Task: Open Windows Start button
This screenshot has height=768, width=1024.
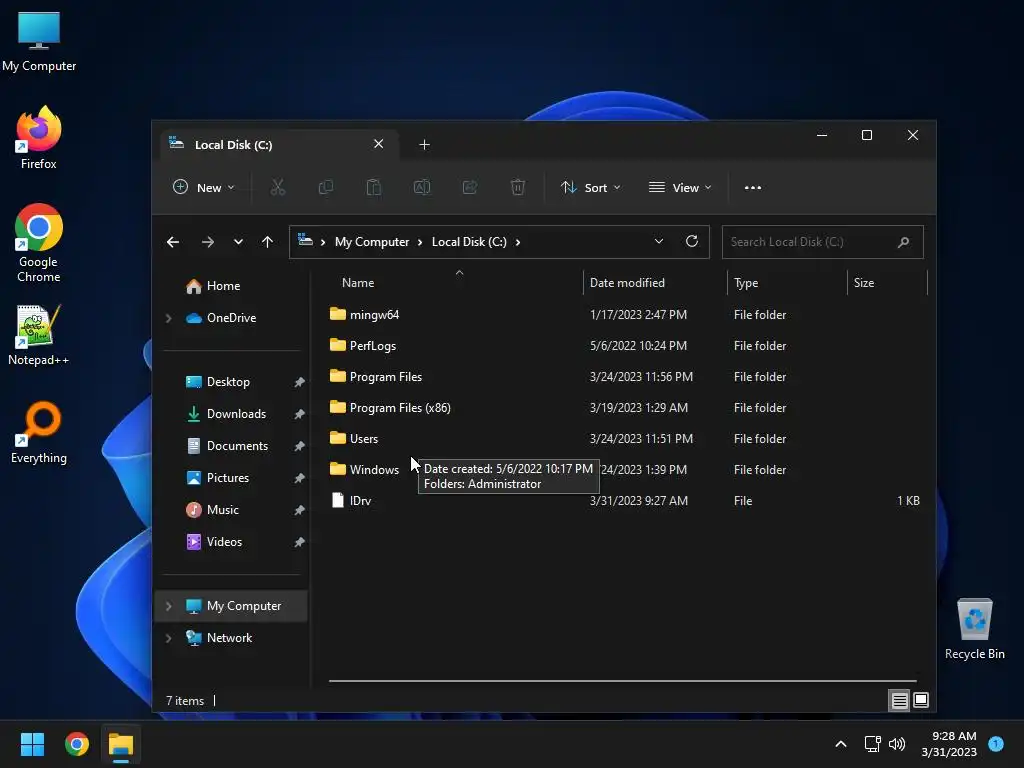Action: pos(32,744)
